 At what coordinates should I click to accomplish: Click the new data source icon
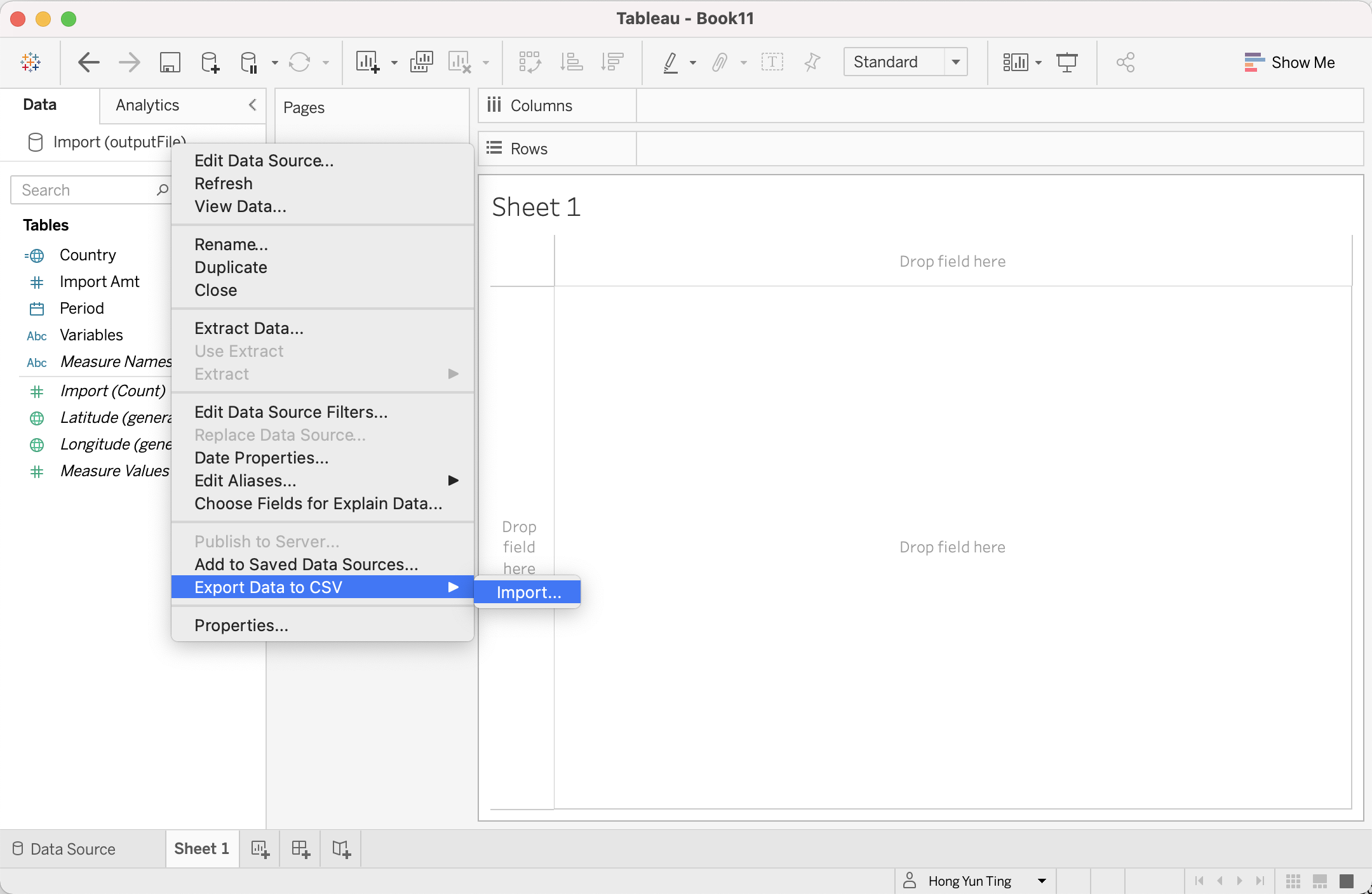click(210, 62)
